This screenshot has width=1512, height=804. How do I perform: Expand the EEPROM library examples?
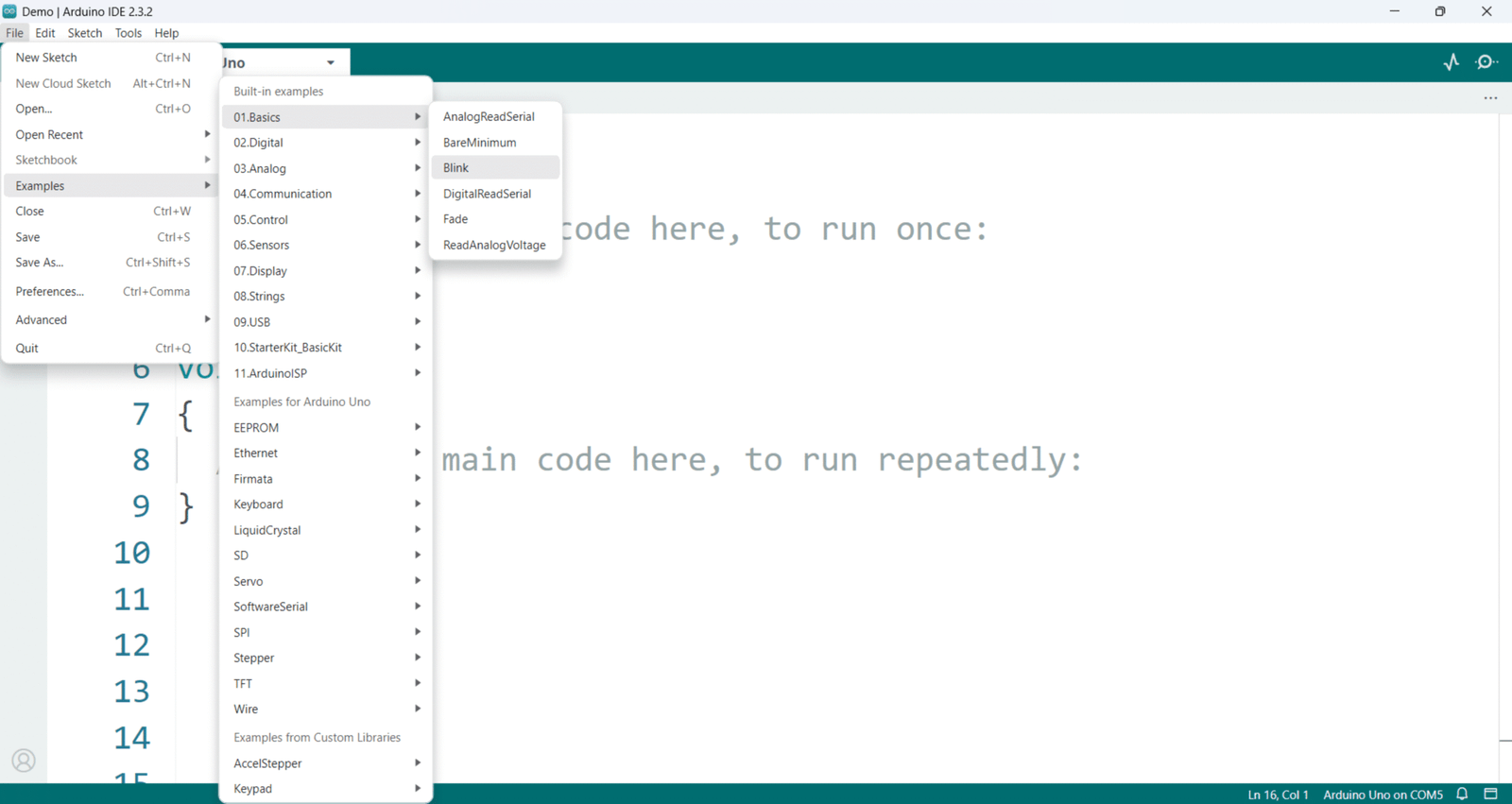tap(326, 427)
